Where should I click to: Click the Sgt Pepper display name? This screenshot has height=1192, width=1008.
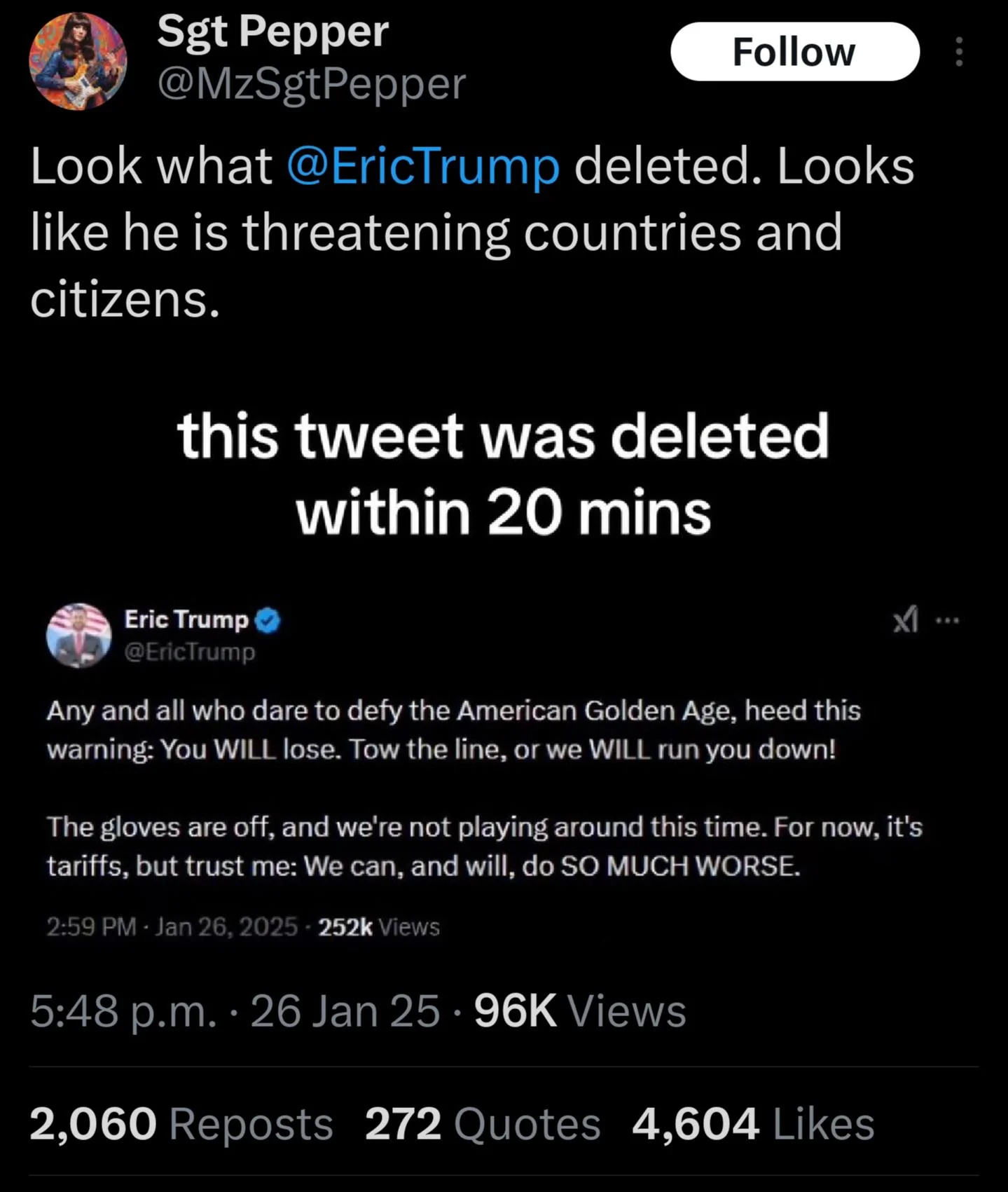coord(272,32)
